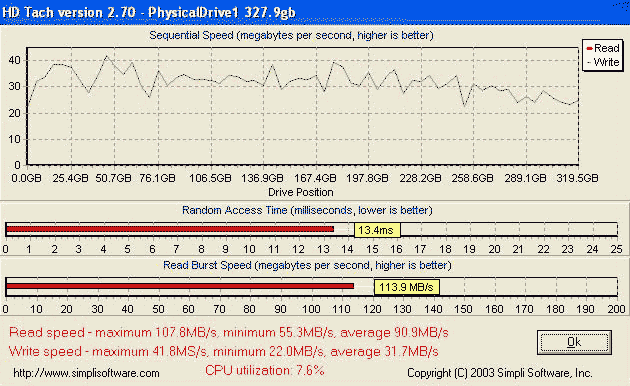The image size is (630, 386).
Task: Click the 13.4ms access time label
Action: coord(377,230)
